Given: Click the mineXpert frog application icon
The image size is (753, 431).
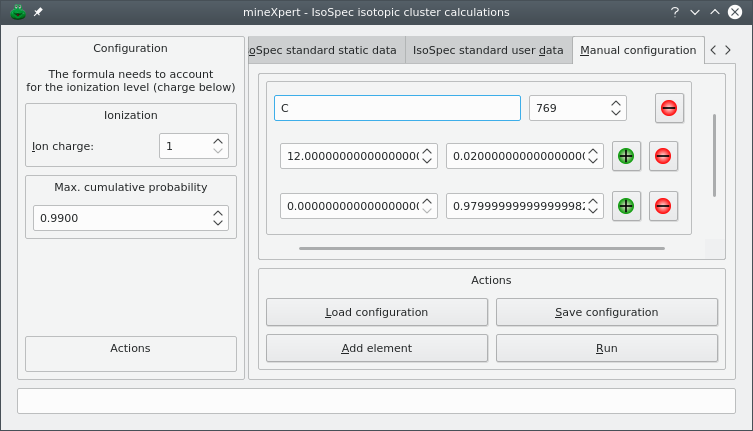Looking at the screenshot, I should click(x=17, y=12).
